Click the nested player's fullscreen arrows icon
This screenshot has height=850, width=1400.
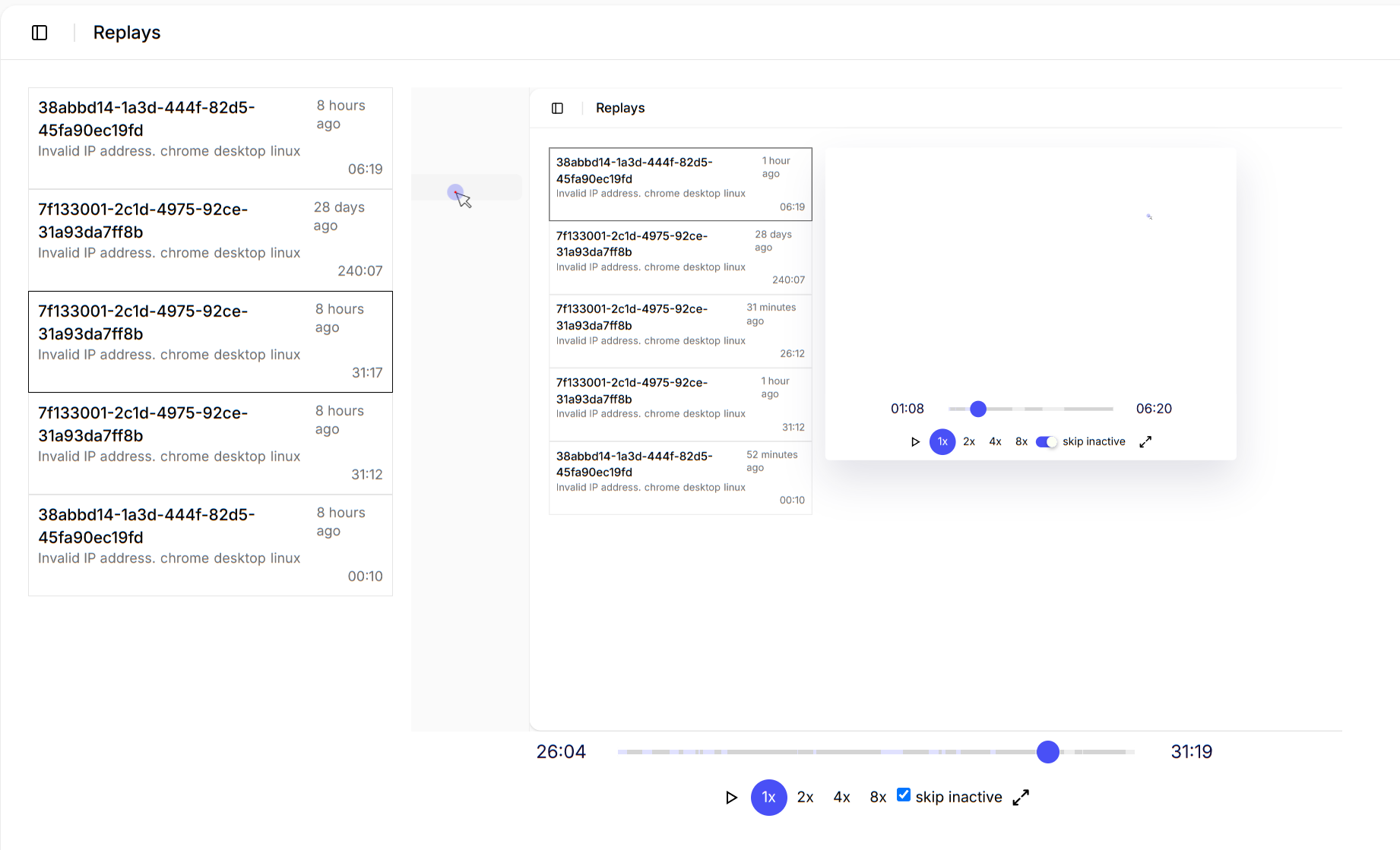coord(1145,442)
